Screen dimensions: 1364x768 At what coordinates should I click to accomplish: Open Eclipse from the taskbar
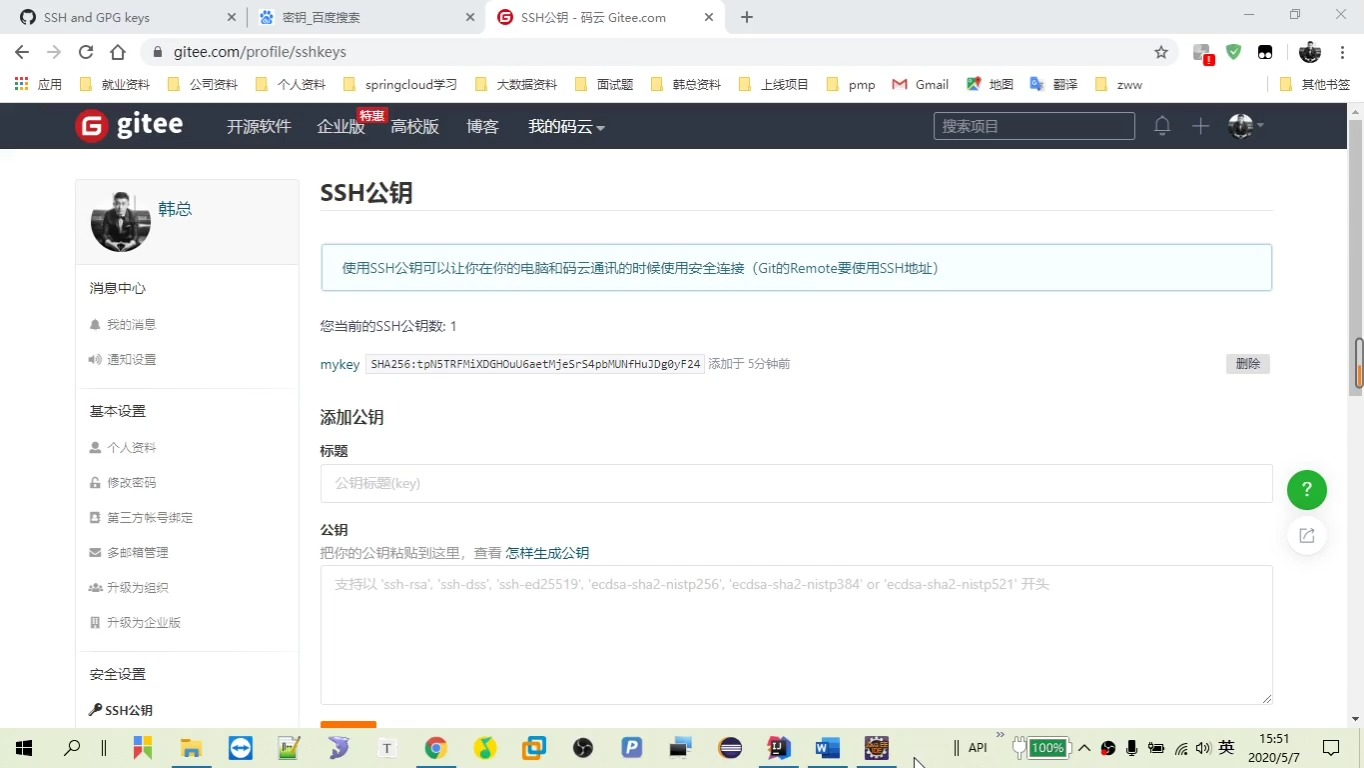730,748
